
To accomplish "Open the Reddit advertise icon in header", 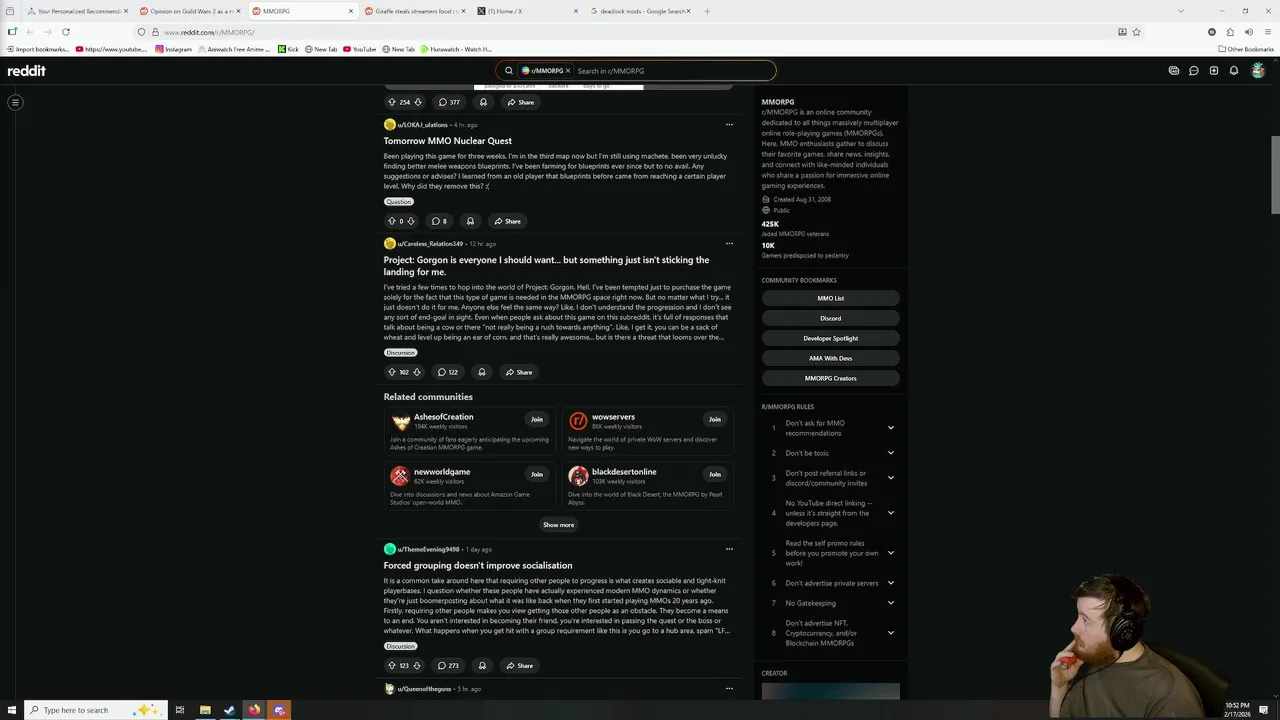I will click(1174, 71).
